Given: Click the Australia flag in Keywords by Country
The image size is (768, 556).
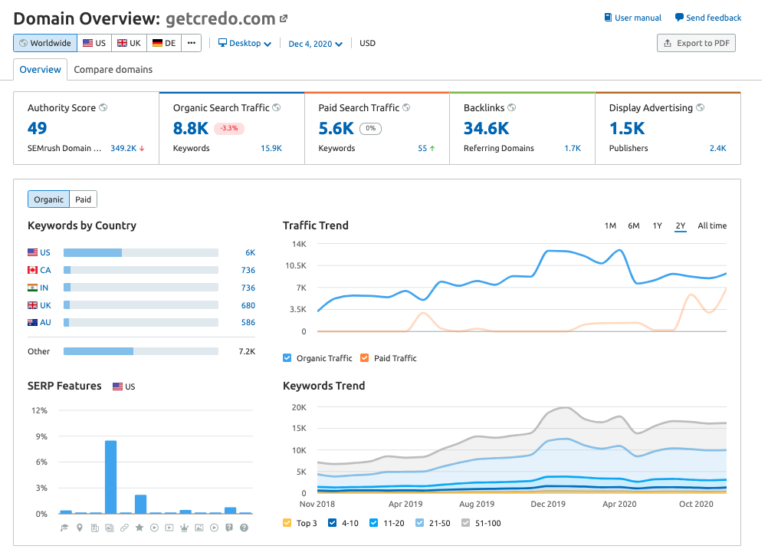Looking at the screenshot, I should click(x=32, y=322).
